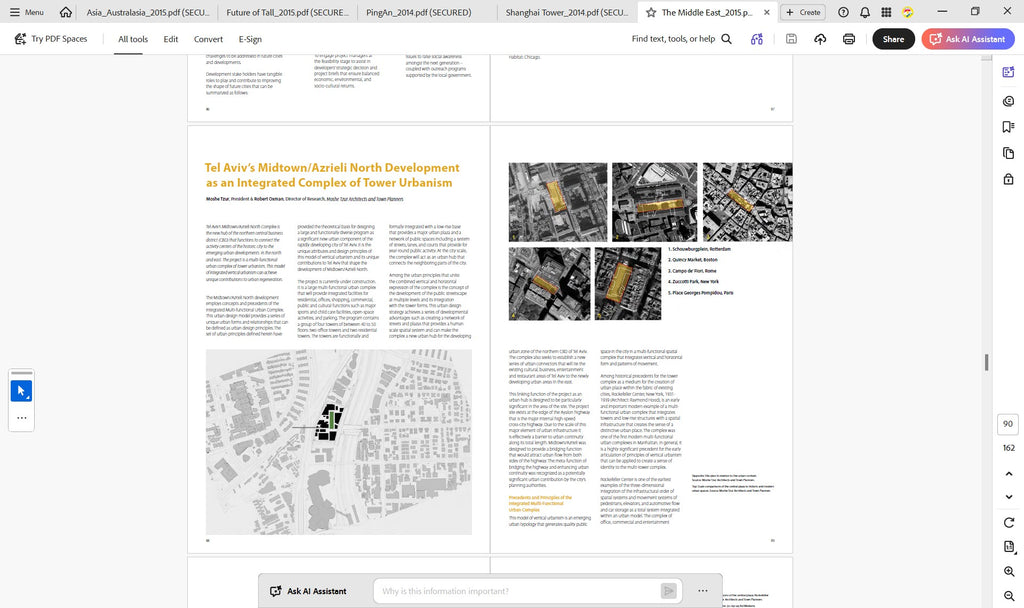Click the Print icon in toolbar
The width and height of the screenshot is (1024, 608).
click(x=848, y=39)
